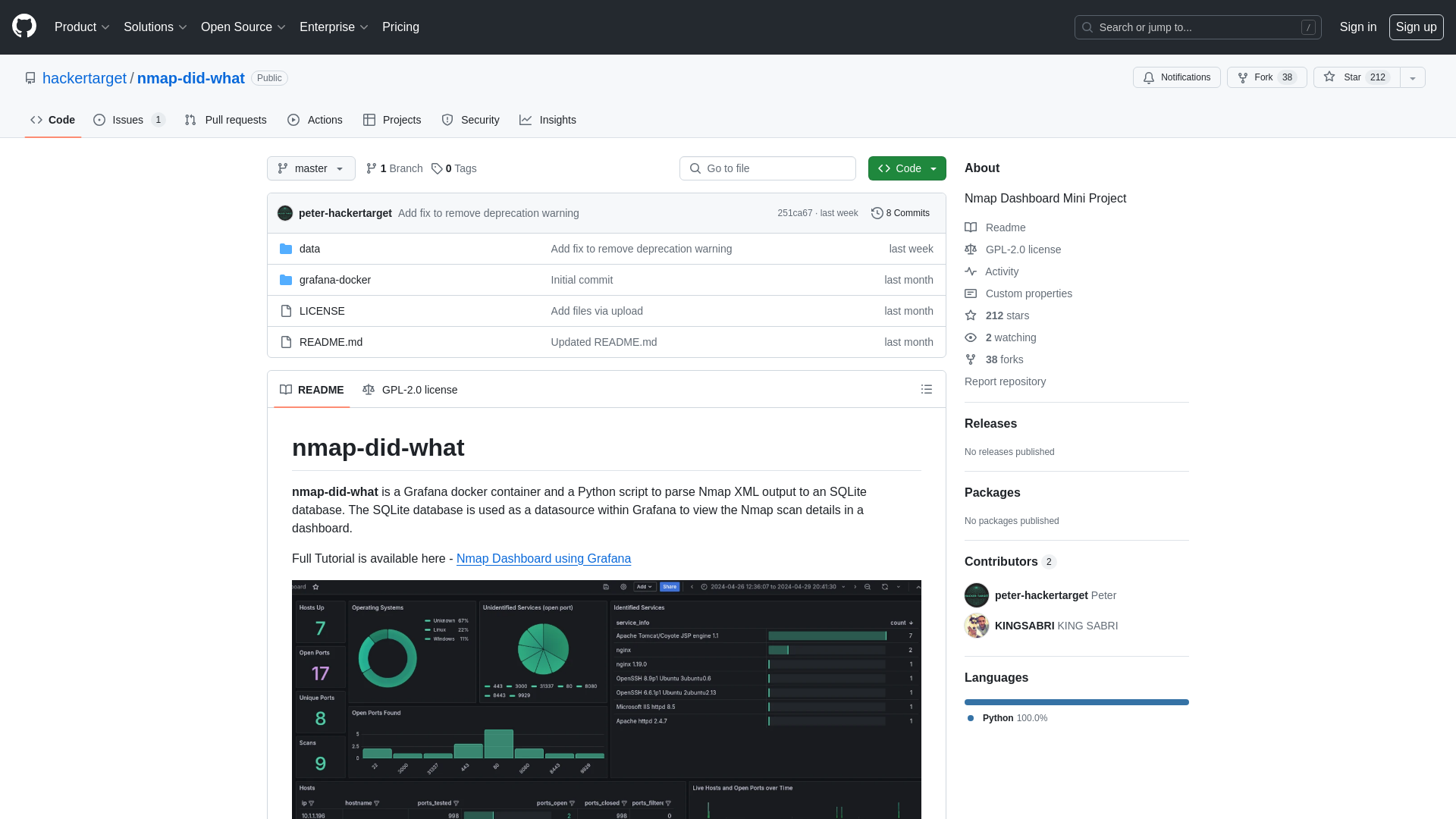Star the repository
This screenshot has width=1456, height=819.
[1357, 77]
